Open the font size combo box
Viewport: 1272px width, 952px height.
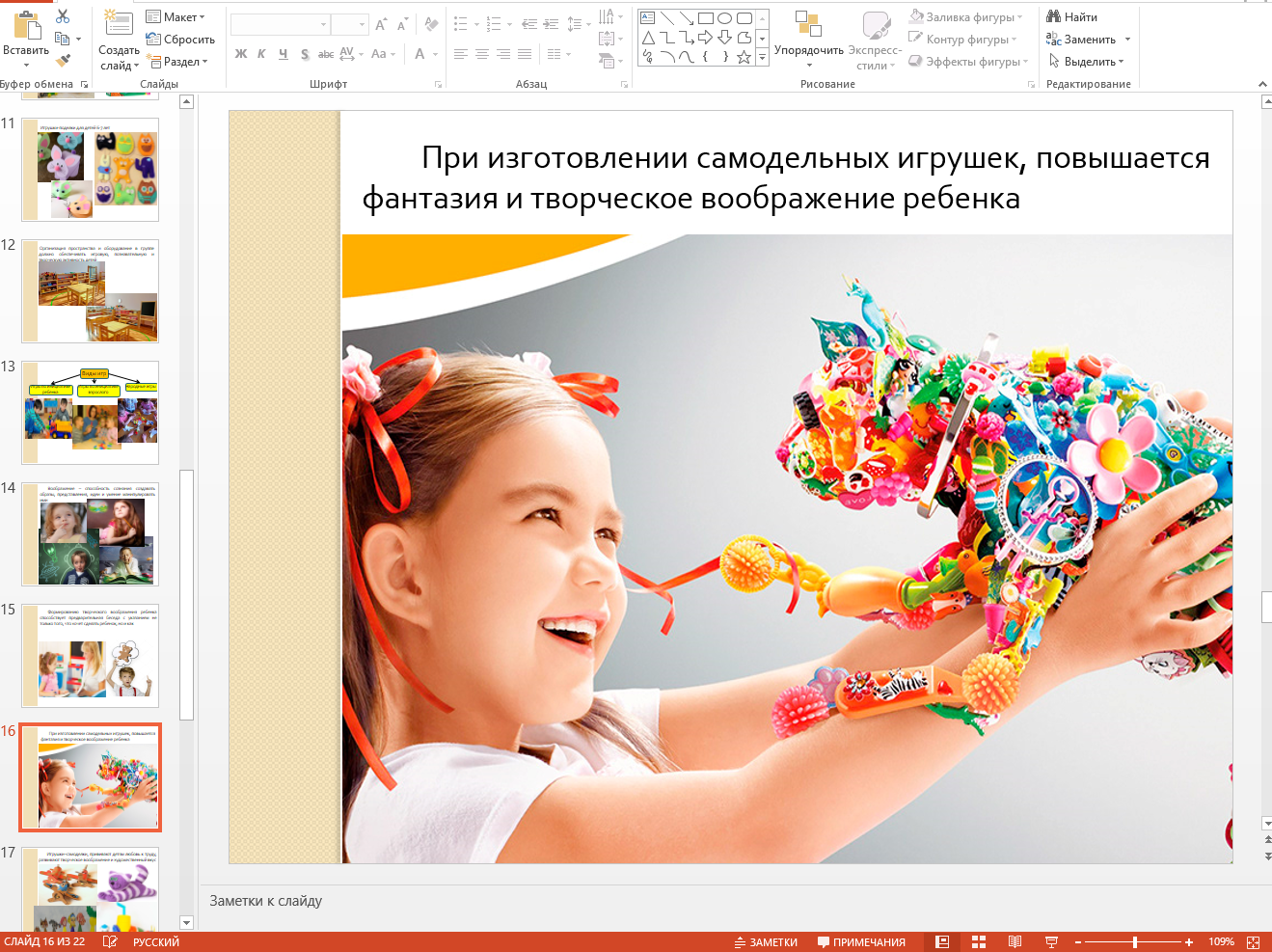[350, 24]
